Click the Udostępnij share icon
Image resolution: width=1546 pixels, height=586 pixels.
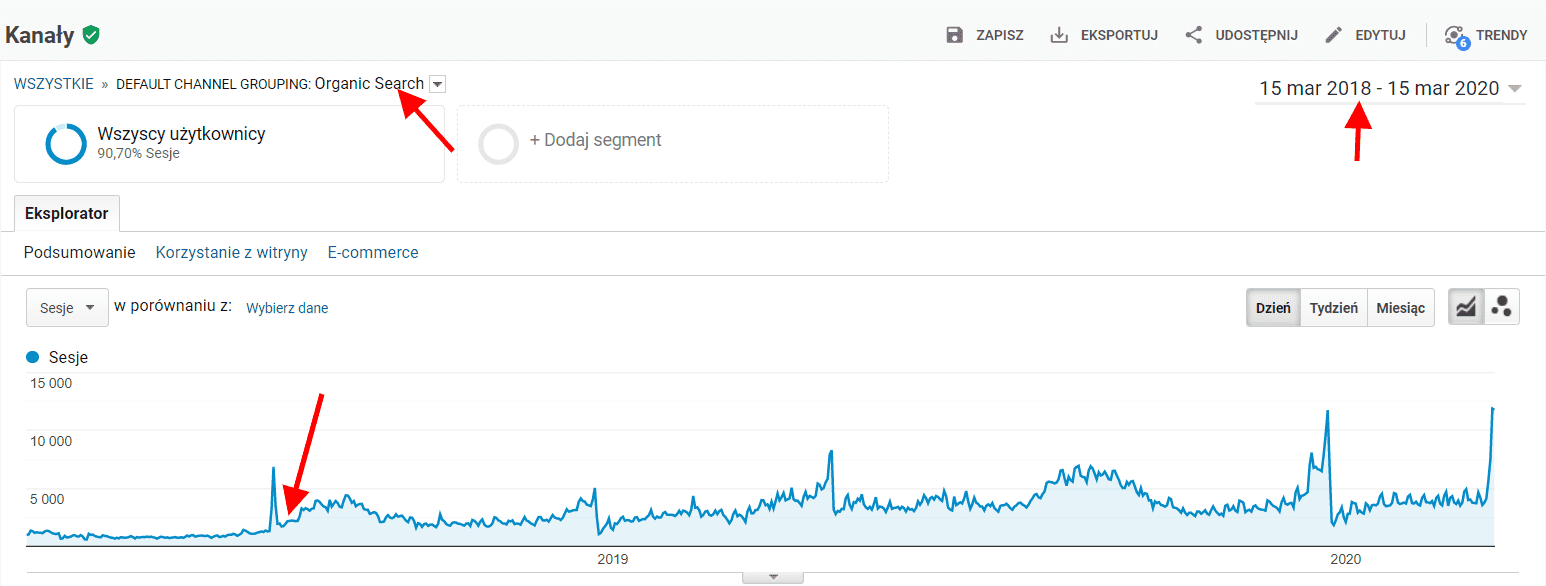pos(1193,35)
